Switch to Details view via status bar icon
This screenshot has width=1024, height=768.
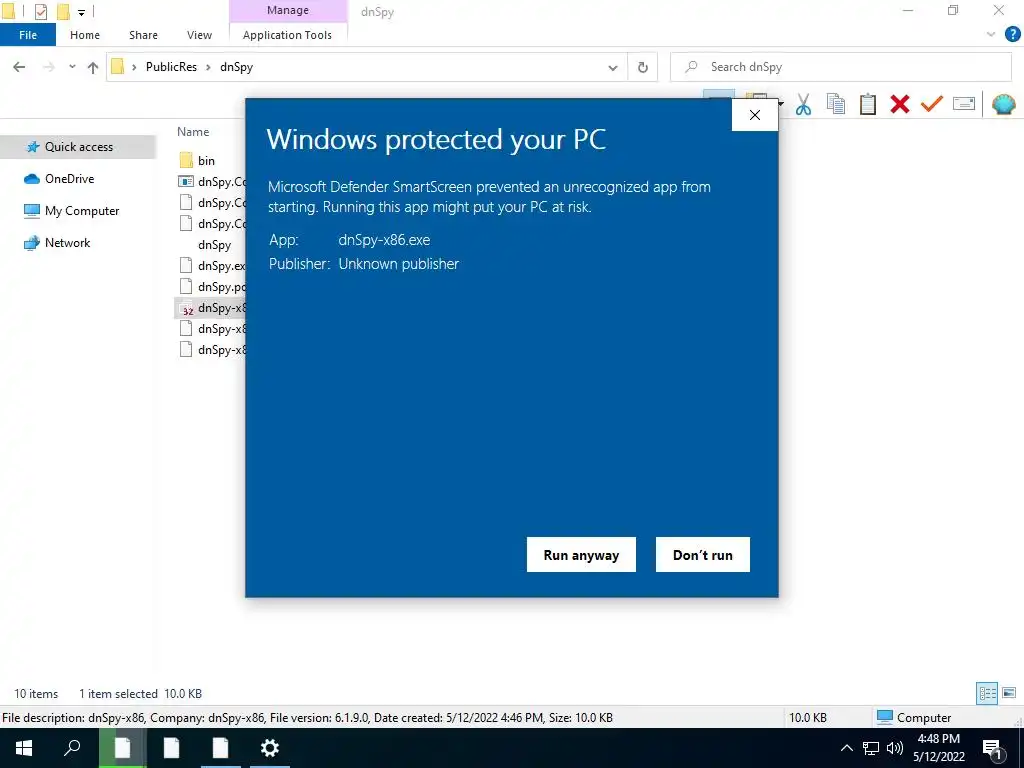pyautogui.click(x=987, y=693)
